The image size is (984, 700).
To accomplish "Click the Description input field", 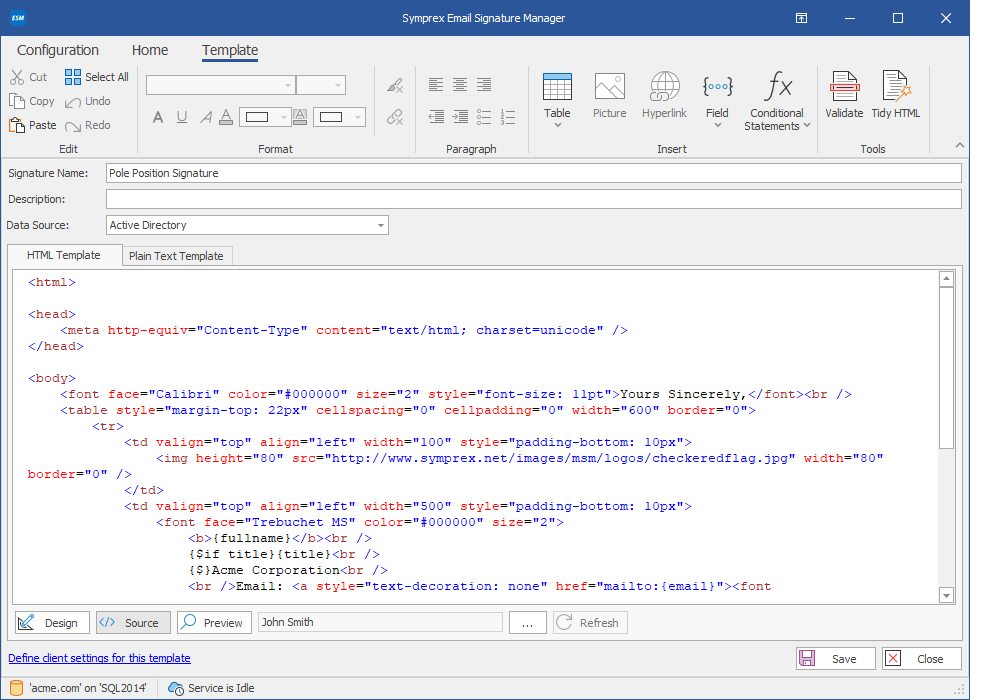I will [x=533, y=199].
